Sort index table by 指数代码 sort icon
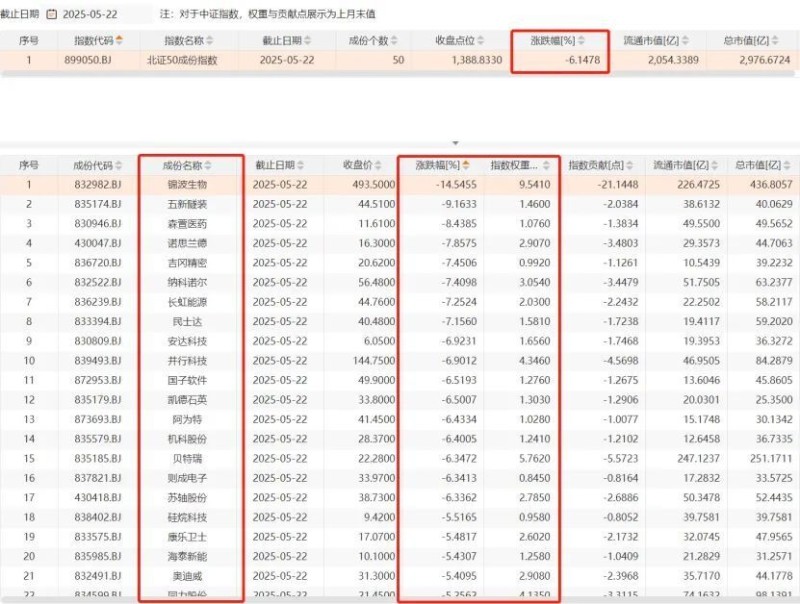Image resolution: width=800 pixels, height=604 pixels. pos(121,40)
